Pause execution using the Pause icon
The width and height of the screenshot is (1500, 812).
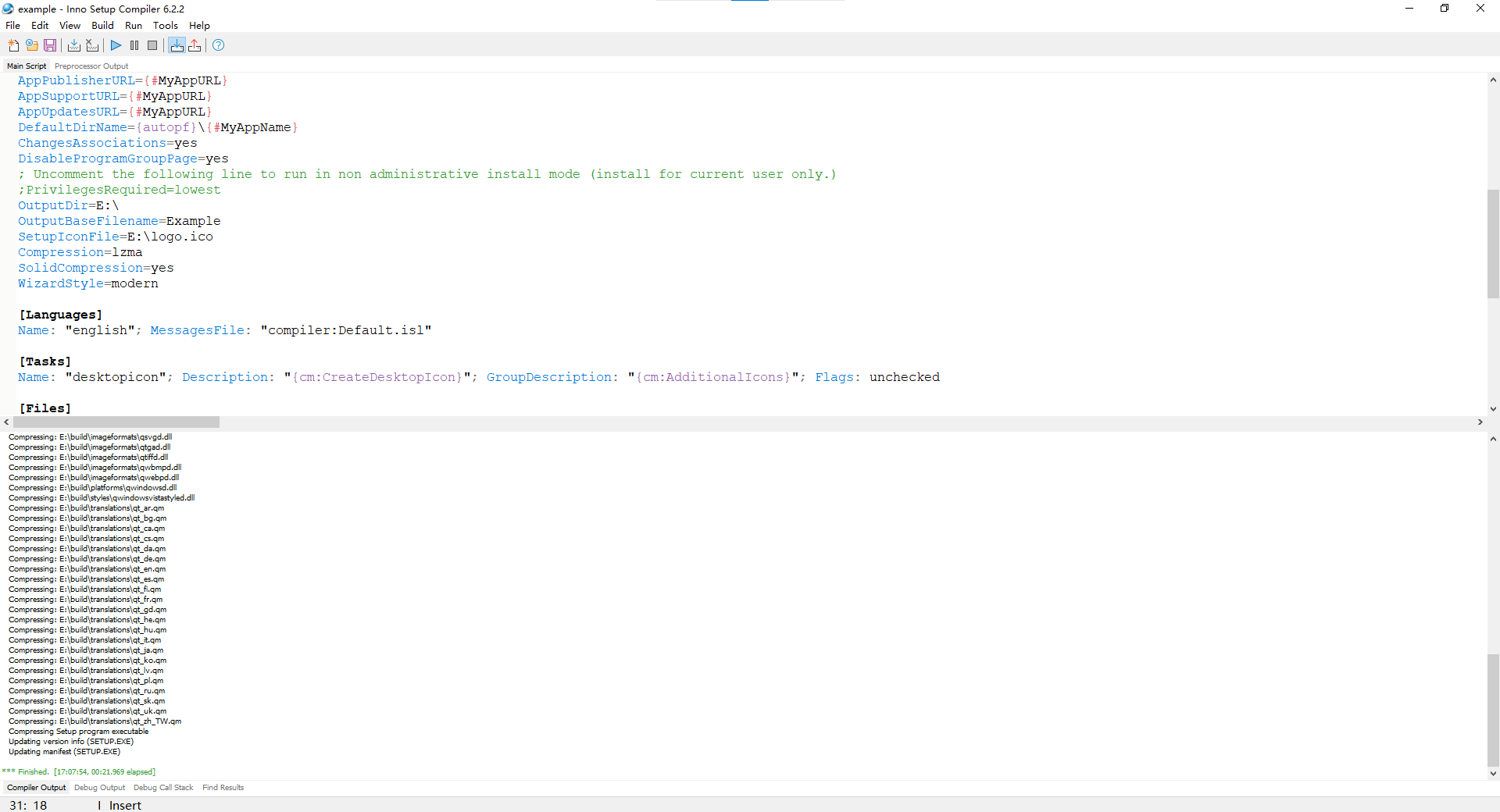134,45
